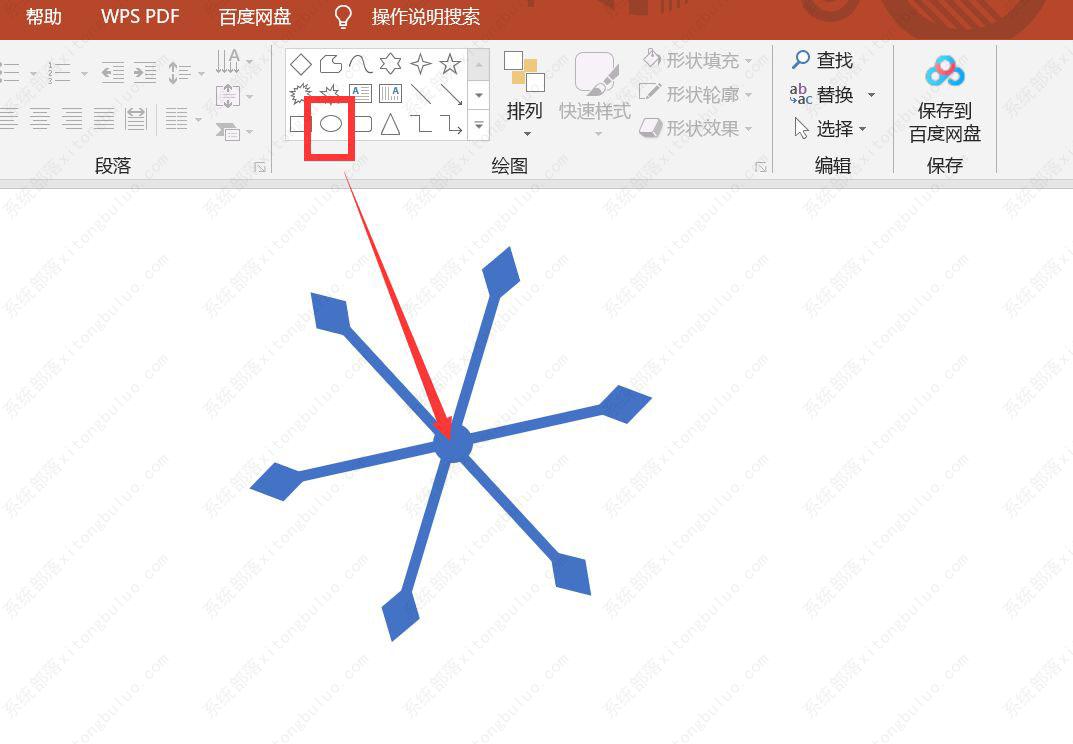Viewport: 1073px width, 744px height.
Task: Select the Elbow Arrow Connector shape
Action: (451, 124)
